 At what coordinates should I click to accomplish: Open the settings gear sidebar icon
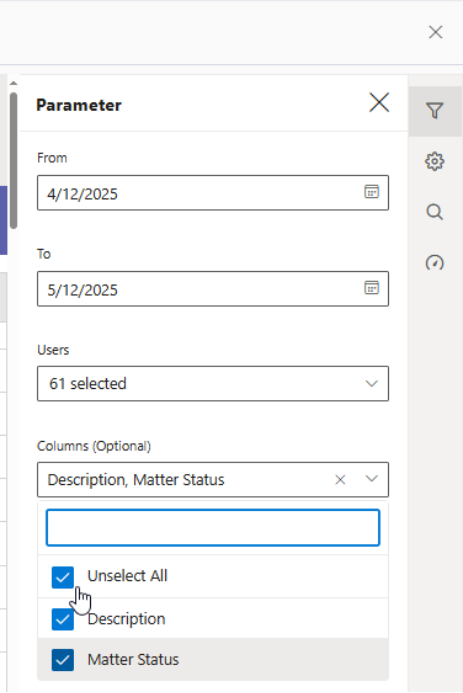tap(435, 161)
